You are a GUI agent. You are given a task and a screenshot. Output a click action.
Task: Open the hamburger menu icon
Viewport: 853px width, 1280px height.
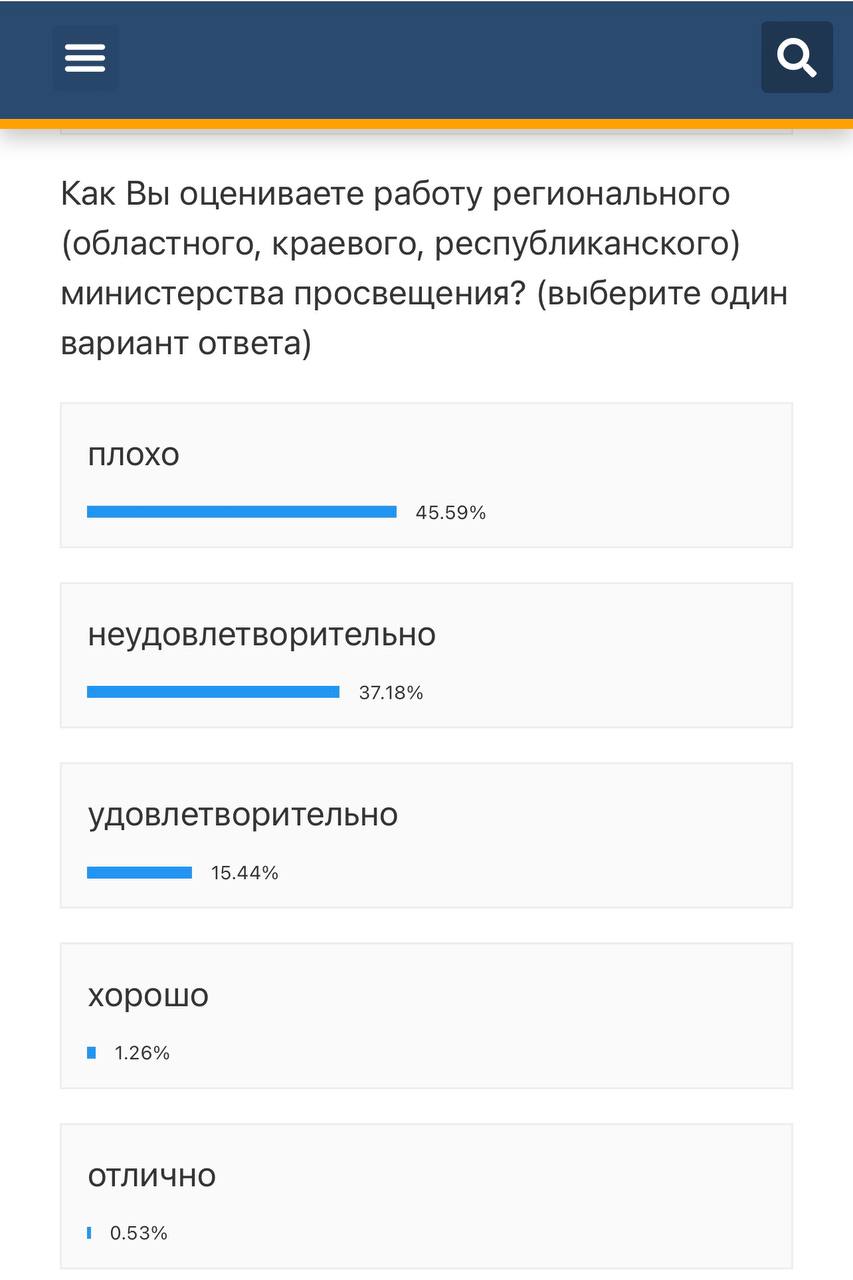[x=85, y=58]
